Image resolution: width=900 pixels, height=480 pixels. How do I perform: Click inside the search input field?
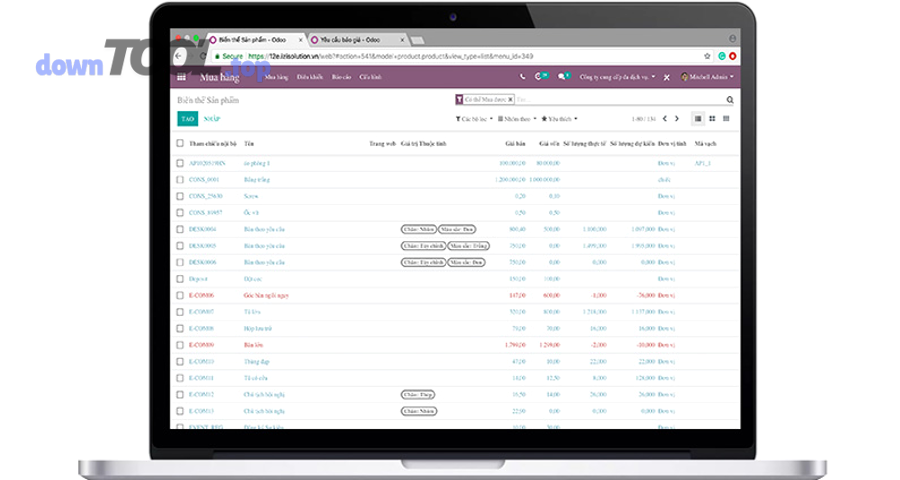620,100
